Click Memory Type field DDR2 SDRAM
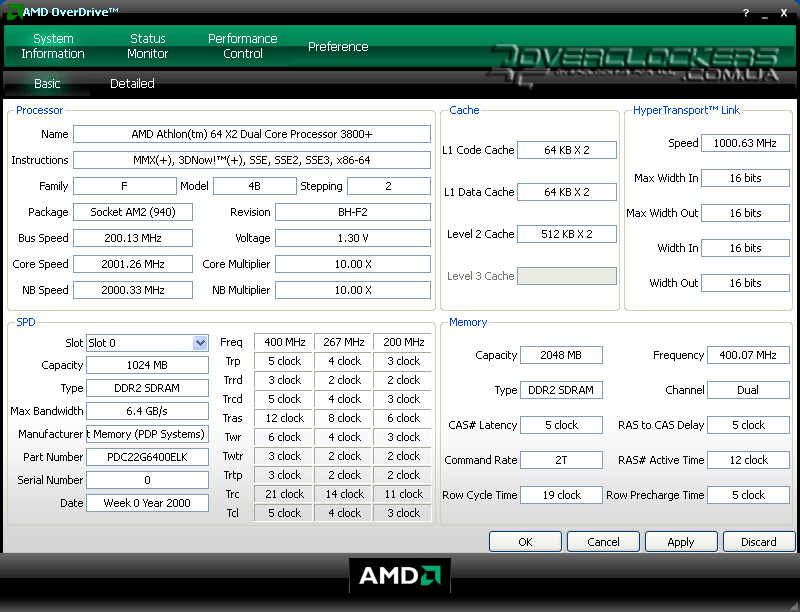800x612 pixels. [x=561, y=390]
